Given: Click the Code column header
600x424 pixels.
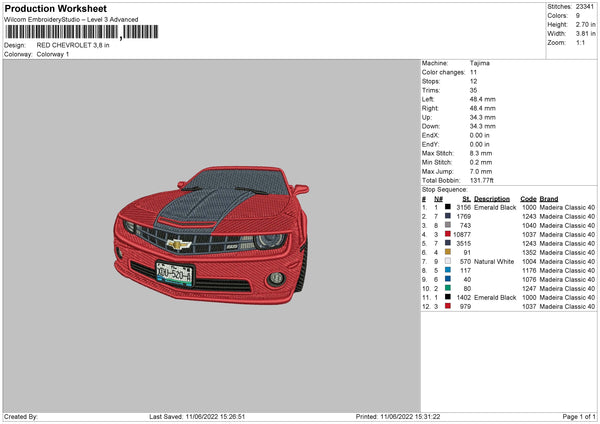Looking at the screenshot, I should [528, 198].
